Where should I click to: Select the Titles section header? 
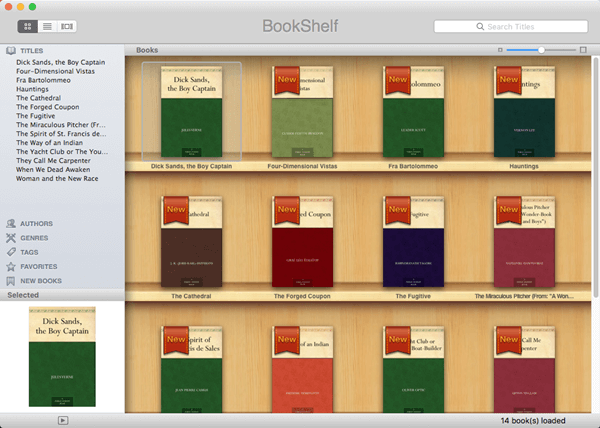point(31,51)
